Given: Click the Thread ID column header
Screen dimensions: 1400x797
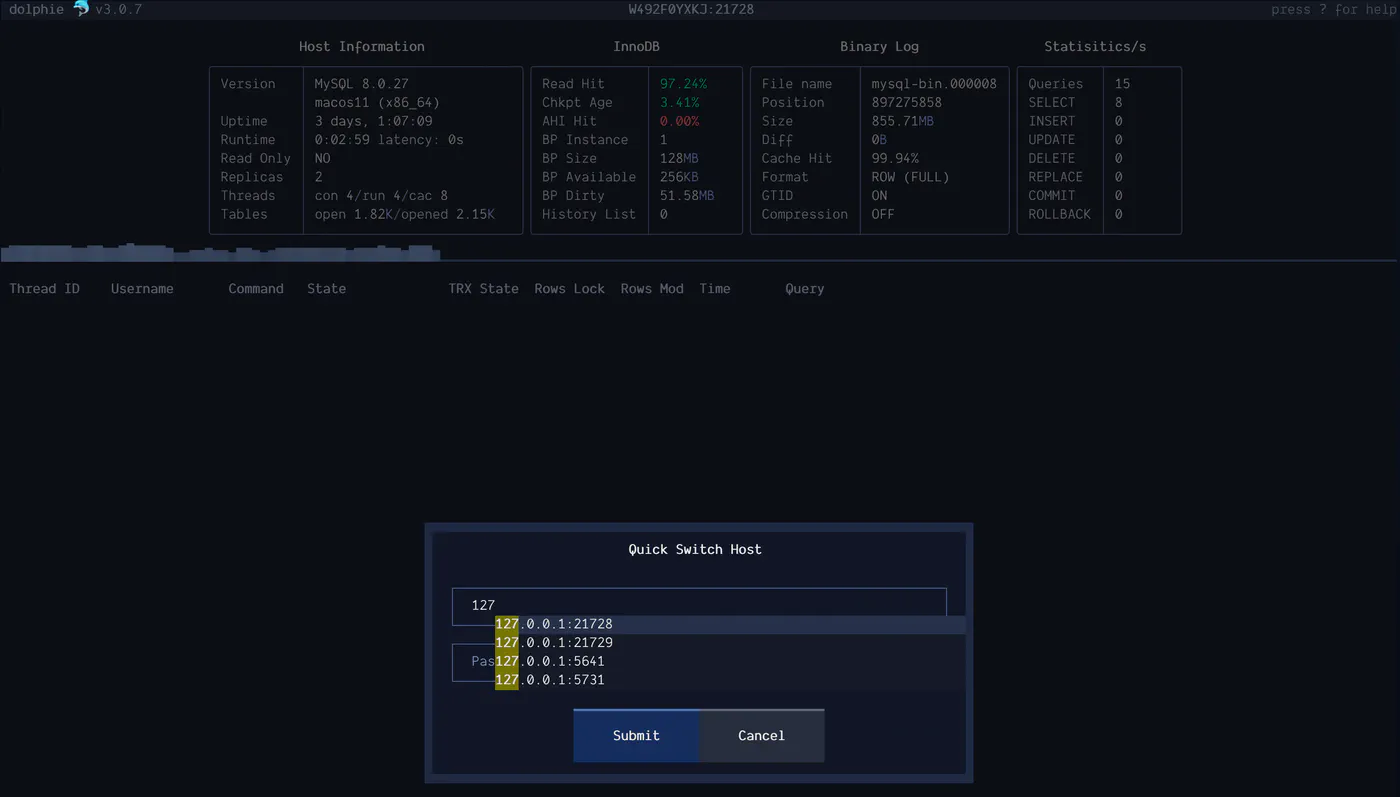Looking at the screenshot, I should click(44, 289).
